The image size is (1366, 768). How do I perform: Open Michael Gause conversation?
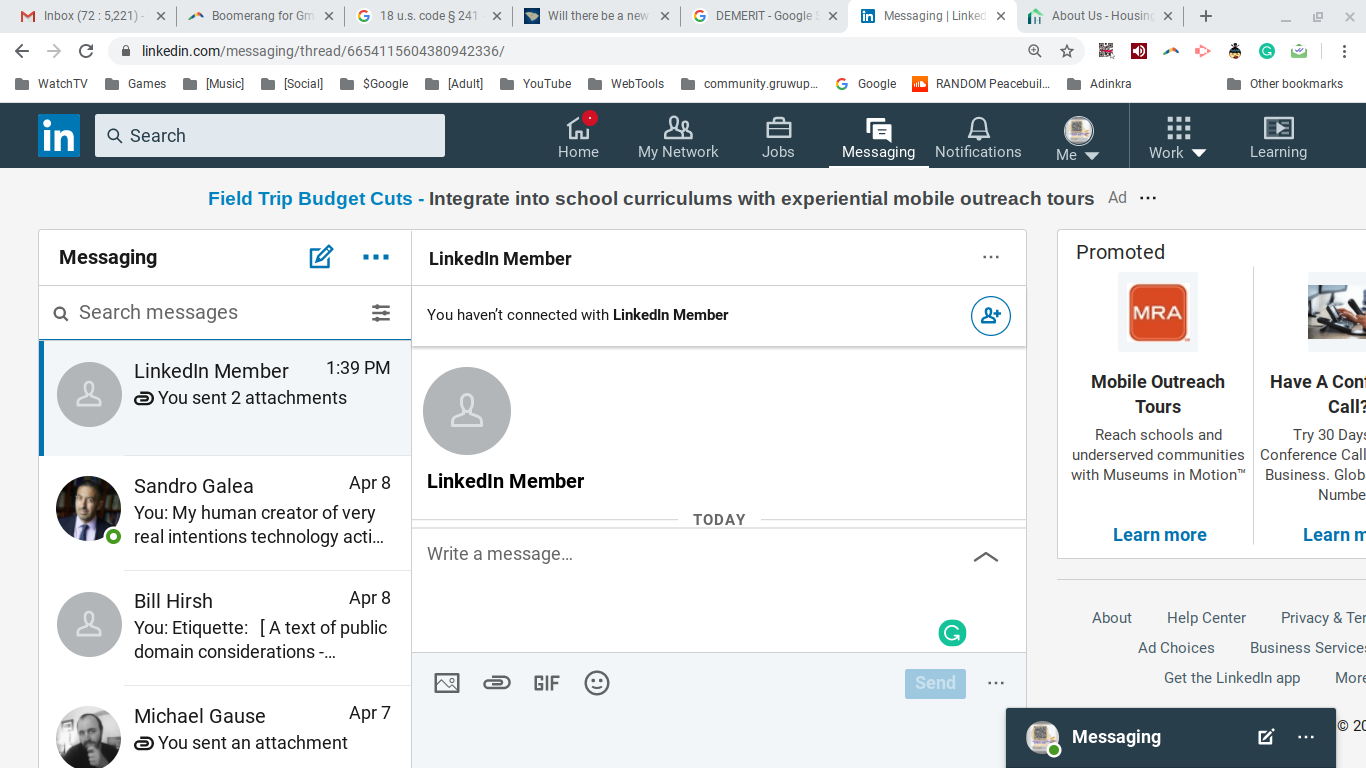225,728
